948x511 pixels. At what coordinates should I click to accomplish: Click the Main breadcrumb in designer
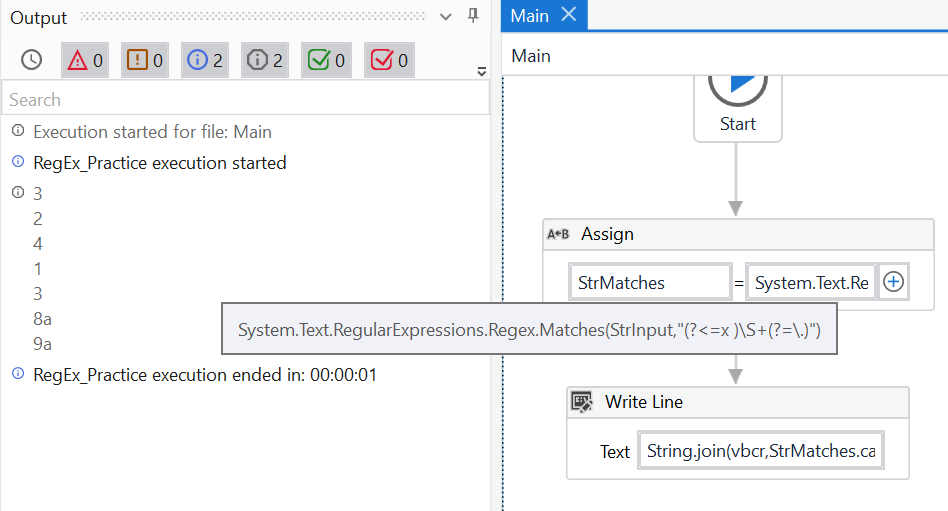point(531,56)
